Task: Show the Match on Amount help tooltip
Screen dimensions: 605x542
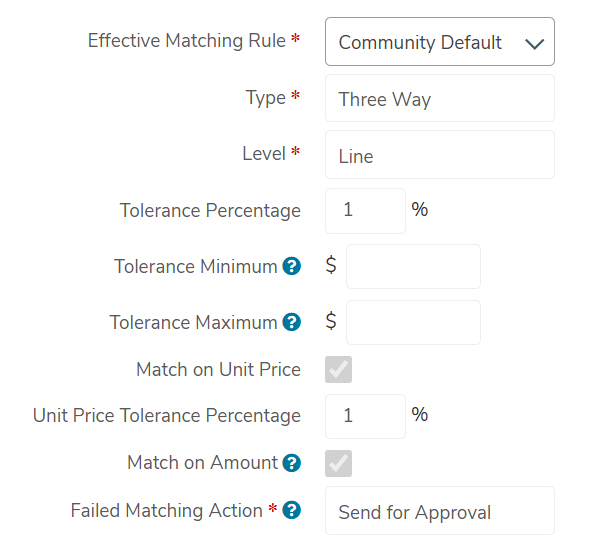Action: coord(292,463)
